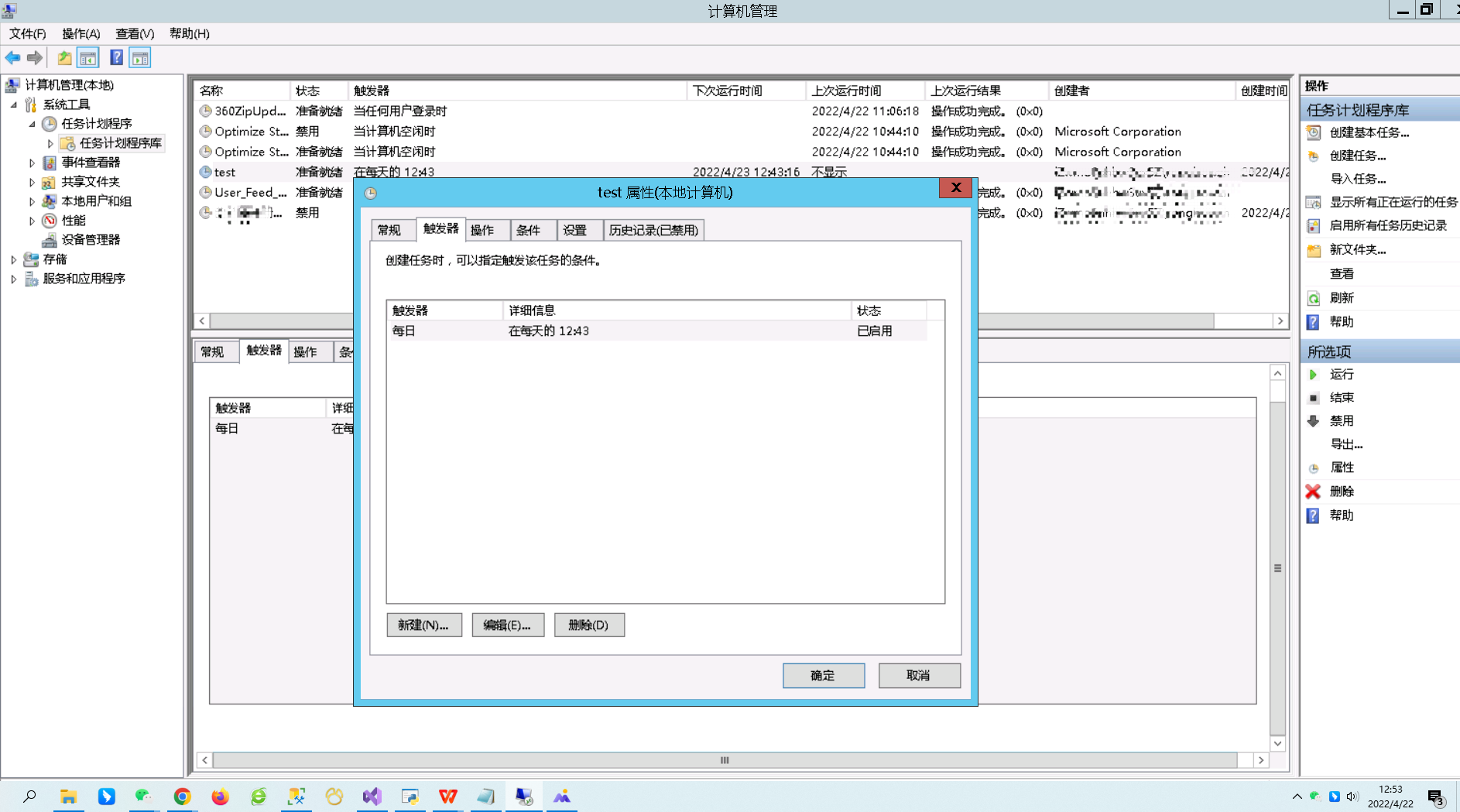Click the taskbar search magnifier icon

(29, 796)
